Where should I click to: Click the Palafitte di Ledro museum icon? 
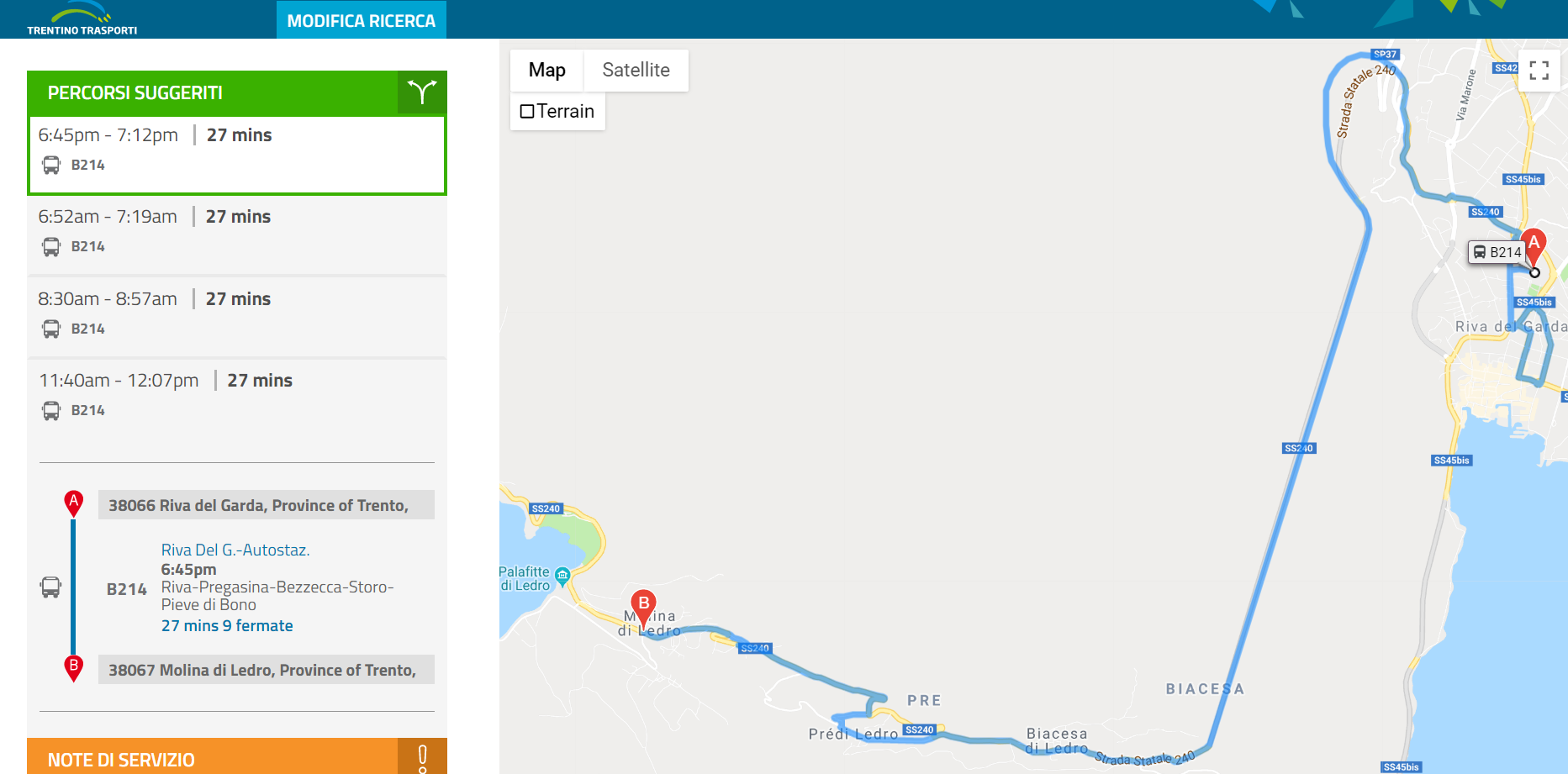[x=562, y=576]
